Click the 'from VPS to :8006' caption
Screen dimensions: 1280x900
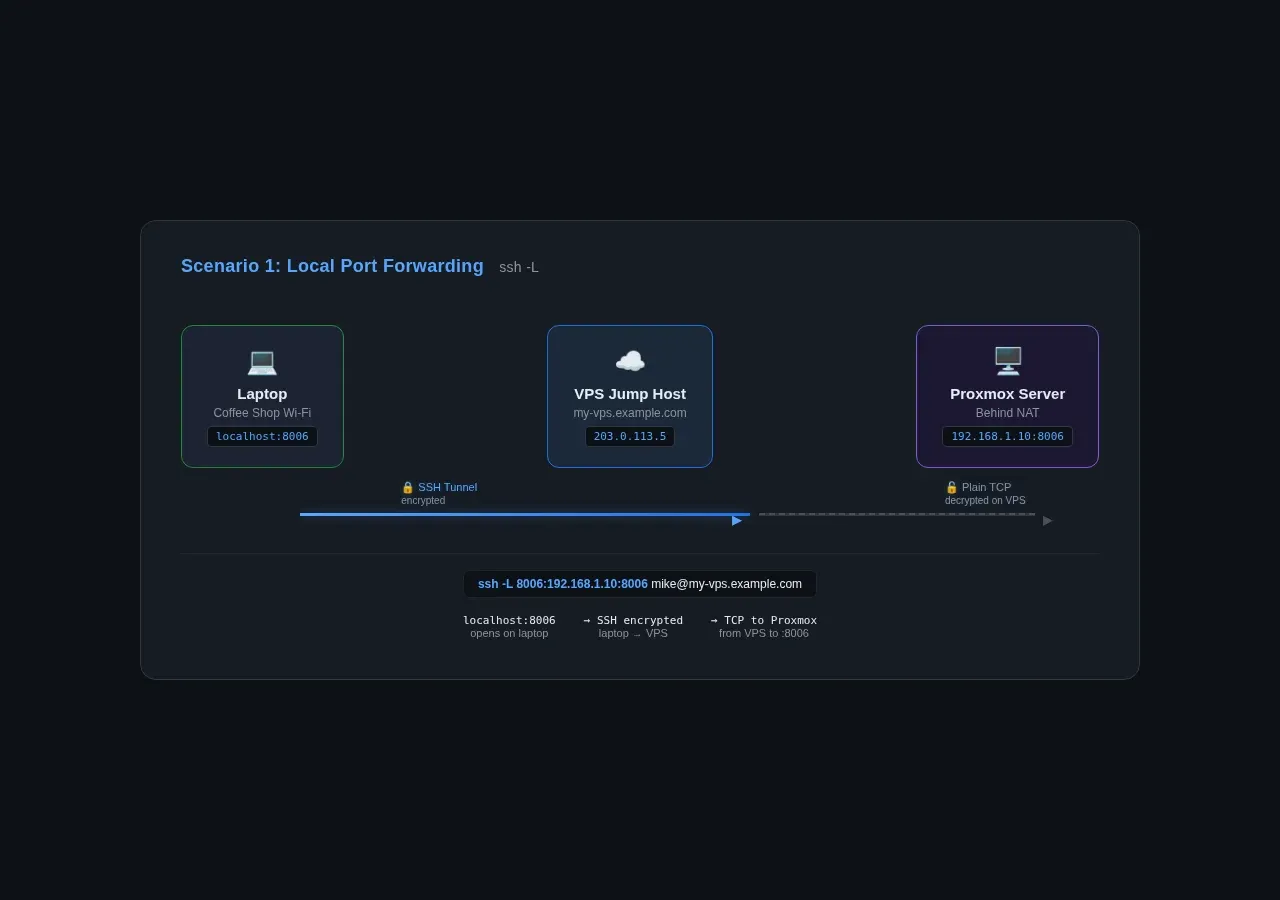(764, 633)
